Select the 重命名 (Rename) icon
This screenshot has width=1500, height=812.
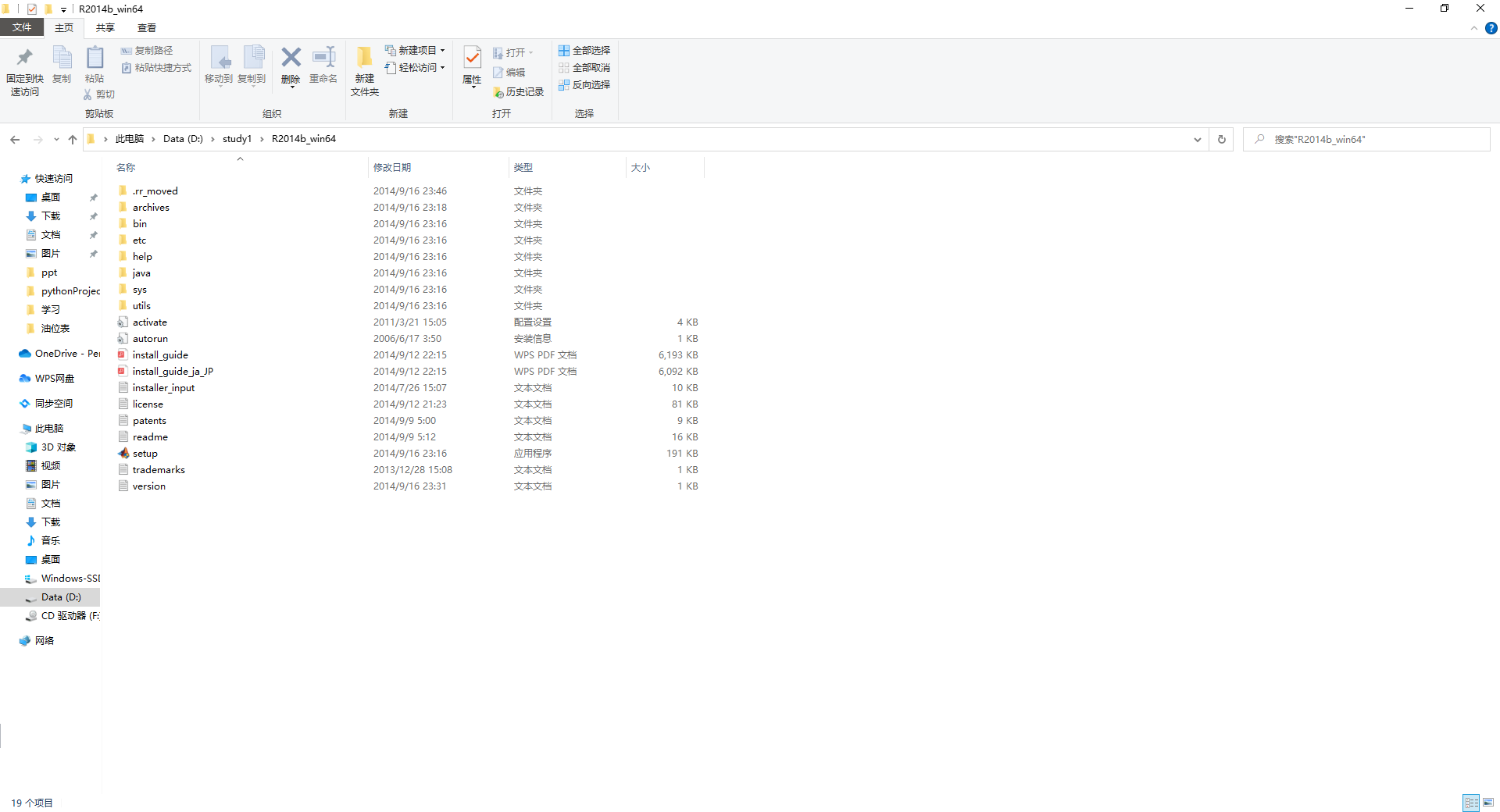click(323, 69)
